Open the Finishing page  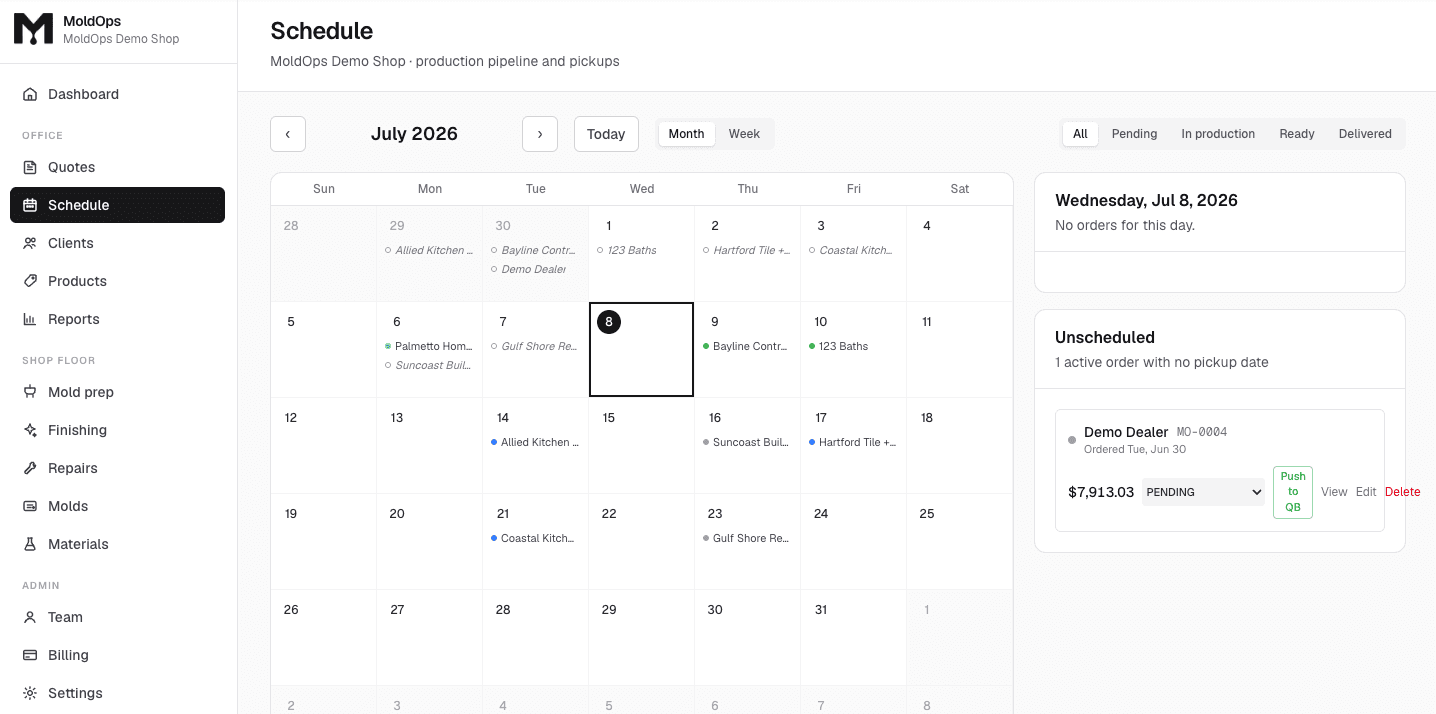117,430
